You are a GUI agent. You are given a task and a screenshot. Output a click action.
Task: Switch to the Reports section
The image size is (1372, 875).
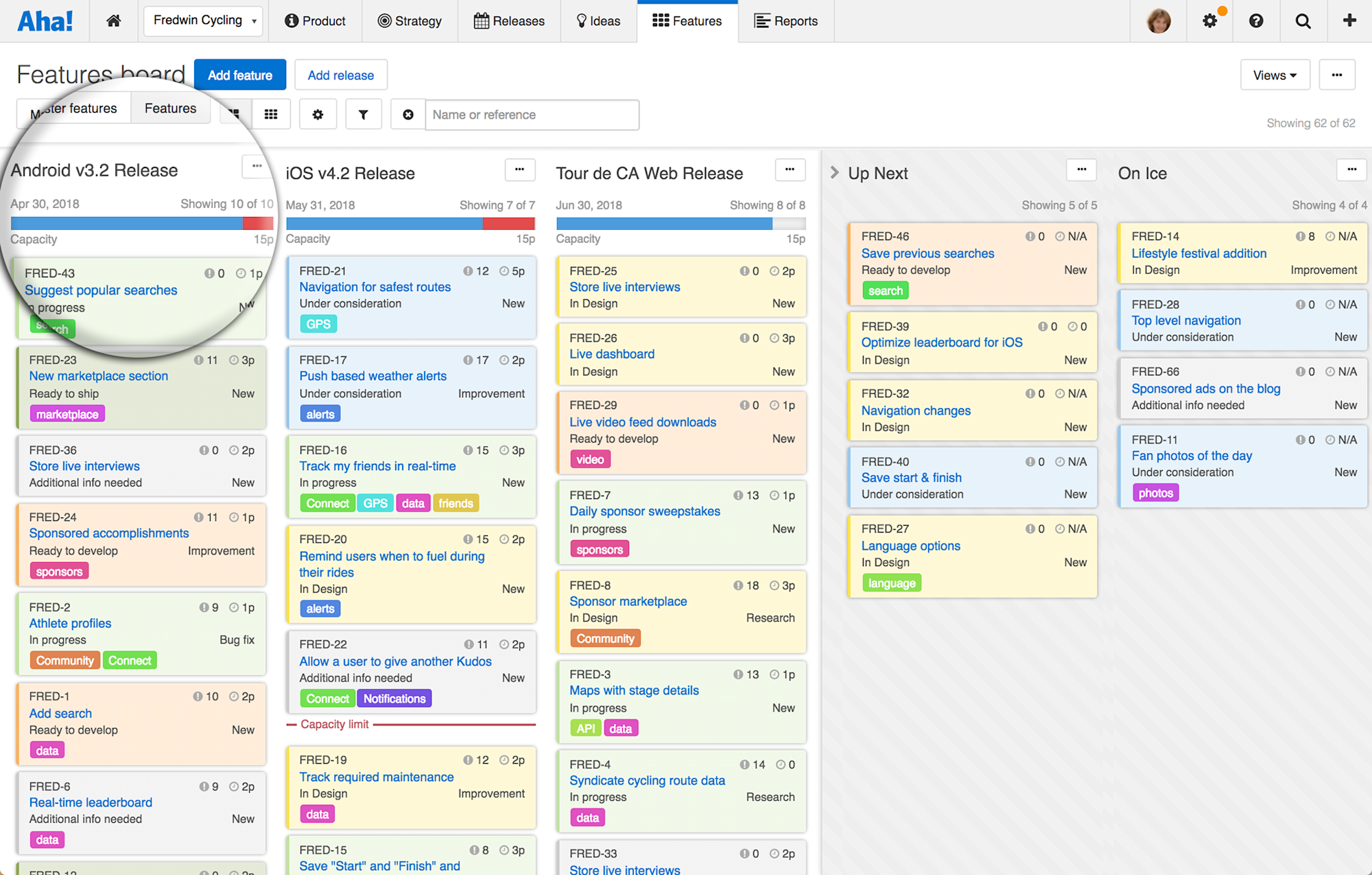click(785, 21)
